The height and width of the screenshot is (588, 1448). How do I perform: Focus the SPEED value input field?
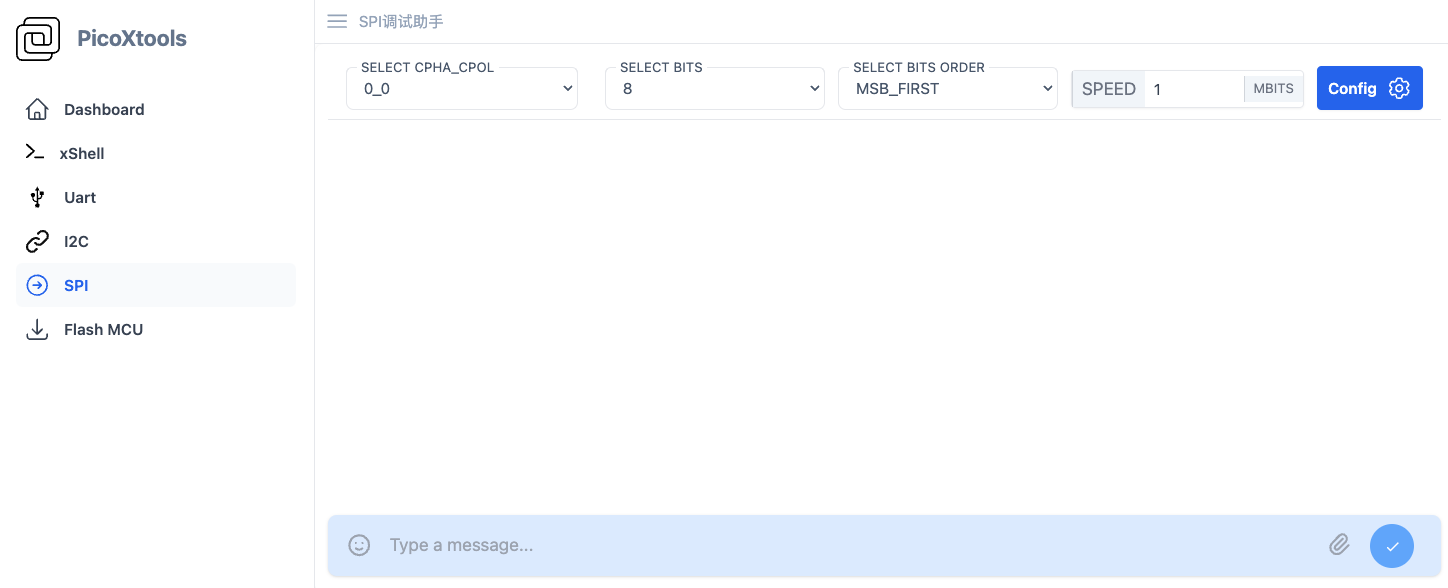[1194, 89]
